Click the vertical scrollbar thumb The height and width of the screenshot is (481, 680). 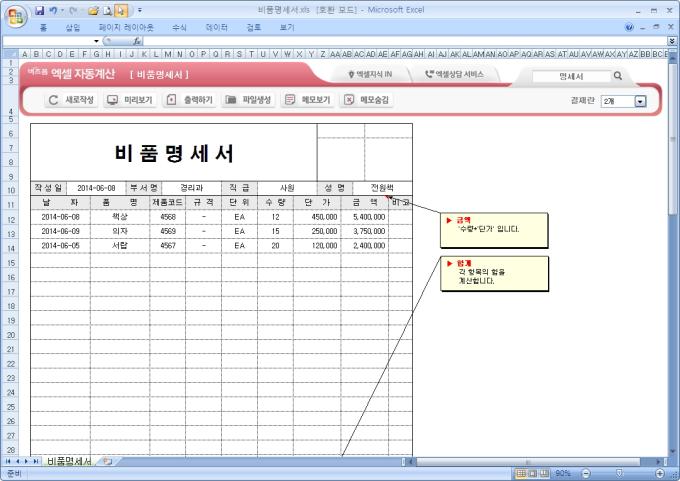673,139
